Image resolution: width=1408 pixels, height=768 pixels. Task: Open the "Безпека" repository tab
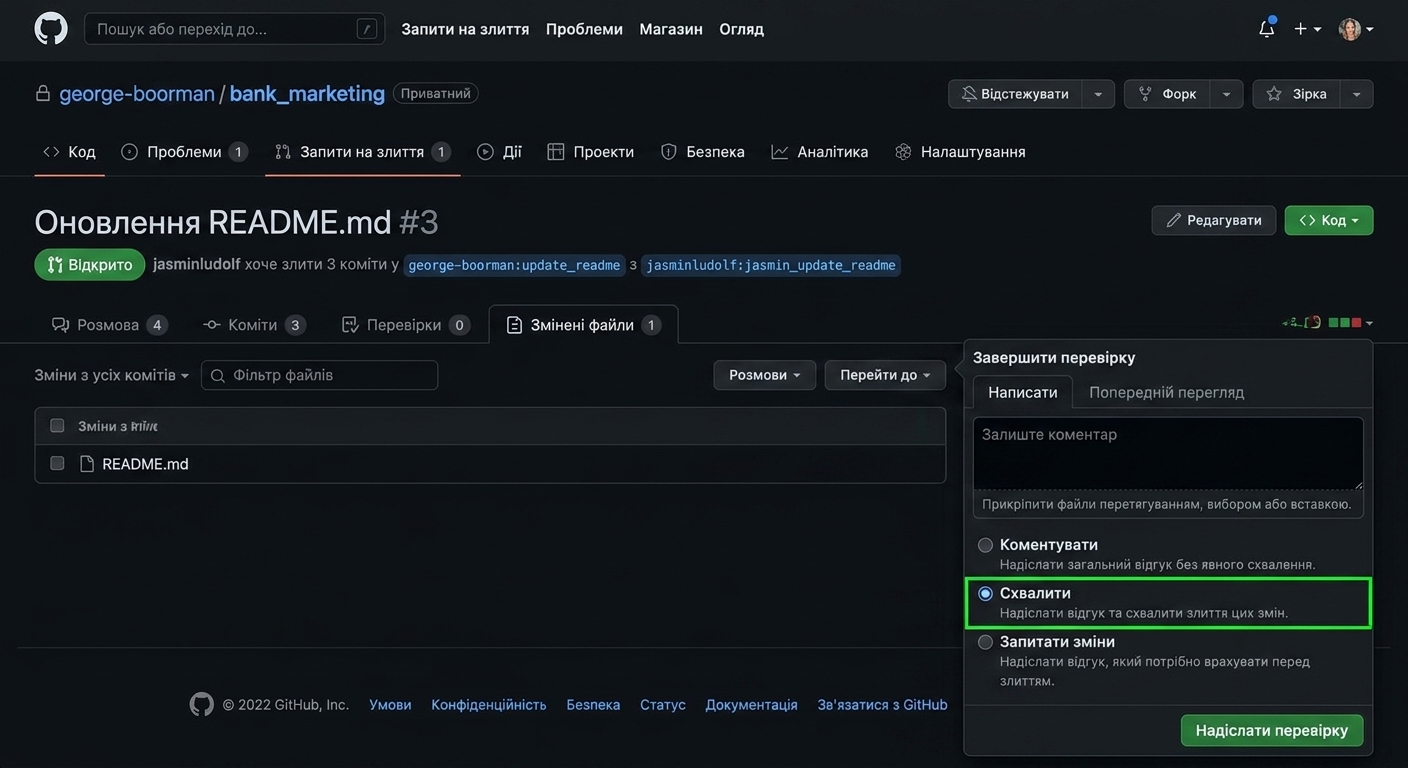coord(703,152)
